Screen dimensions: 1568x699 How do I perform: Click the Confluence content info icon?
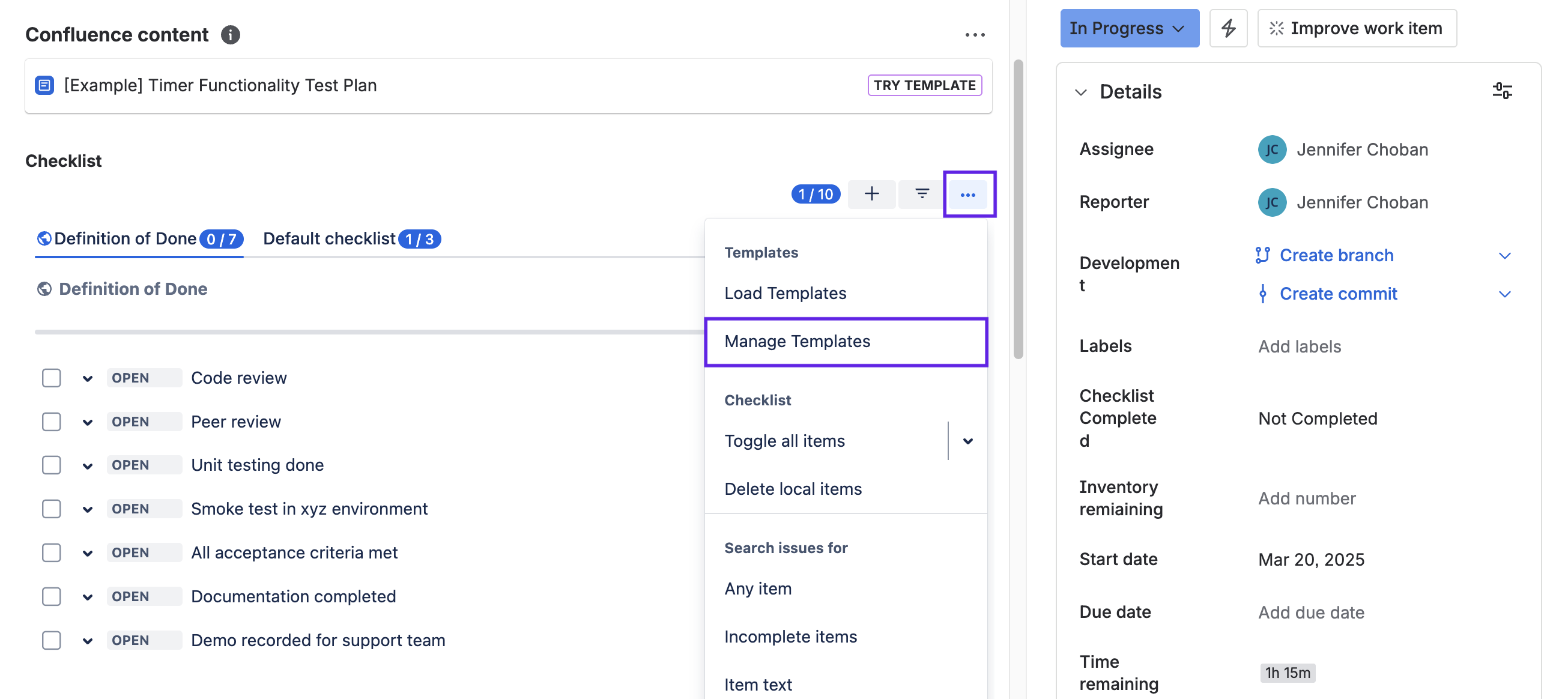point(230,35)
